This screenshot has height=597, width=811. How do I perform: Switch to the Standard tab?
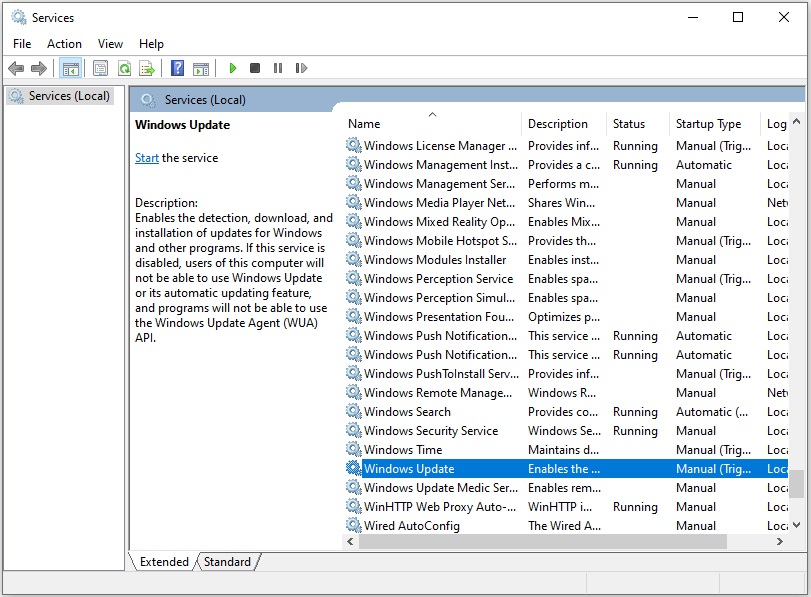tap(227, 562)
